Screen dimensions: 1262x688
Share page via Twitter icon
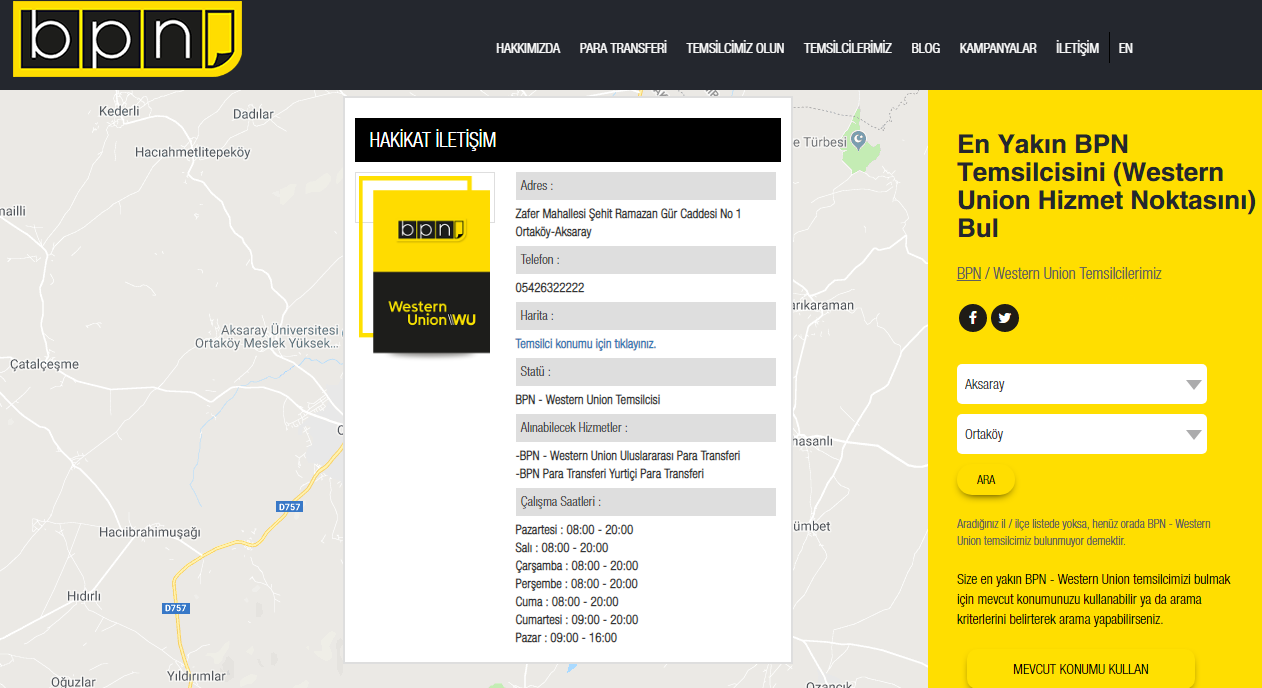(x=1005, y=318)
